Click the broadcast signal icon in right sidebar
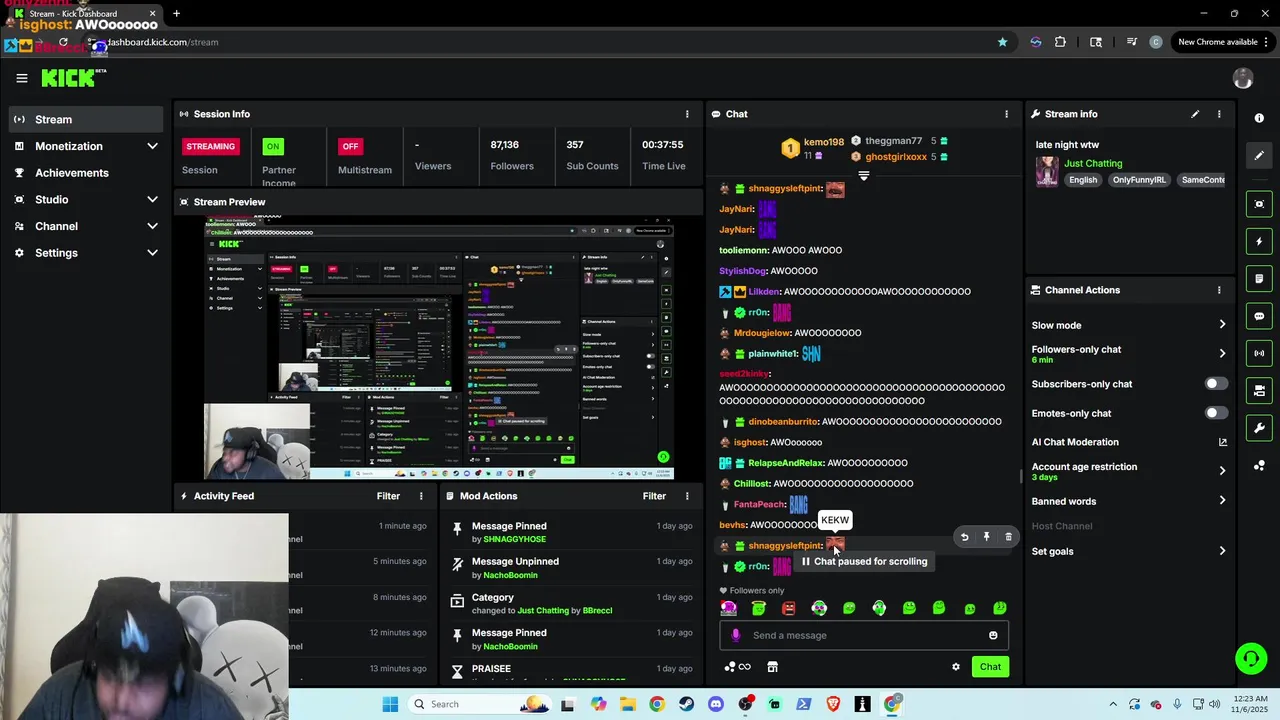This screenshot has width=1280, height=720. [x=1259, y=353]
